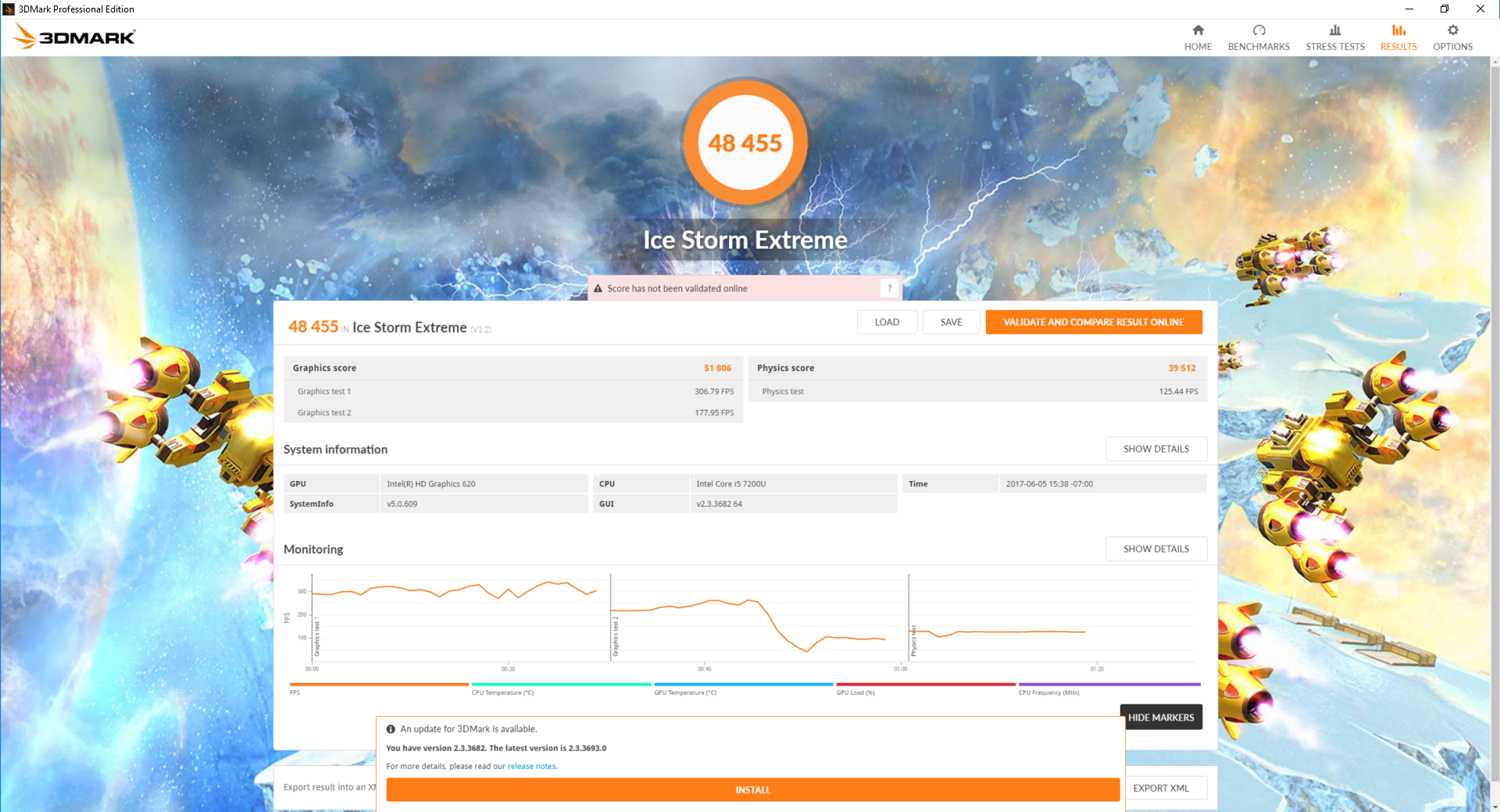Click the SAVE button
Viewport: 1500px width, 812px height.
(951, 322)
